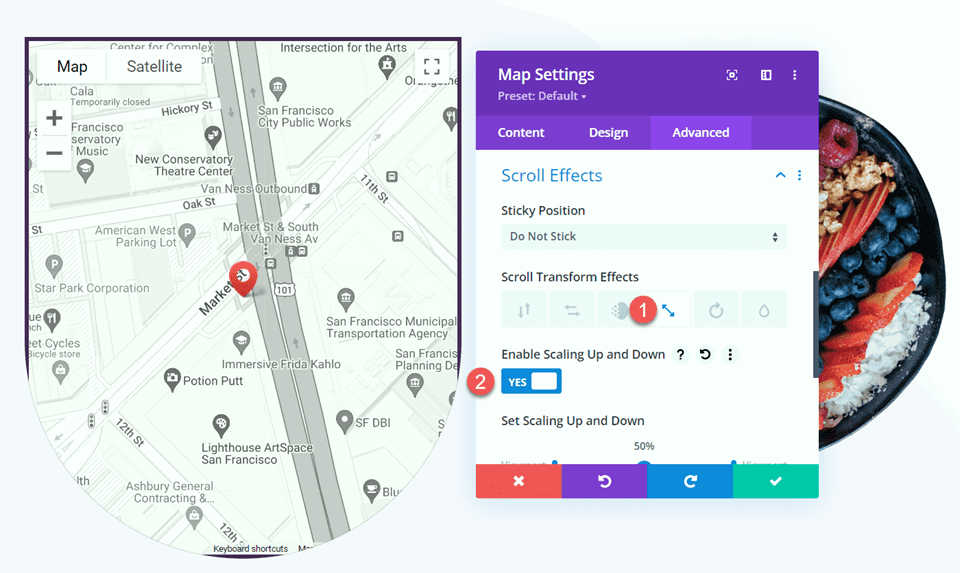Open Sticky Position dropdown
The image size is (960, 573).
[x=643, y=236]
